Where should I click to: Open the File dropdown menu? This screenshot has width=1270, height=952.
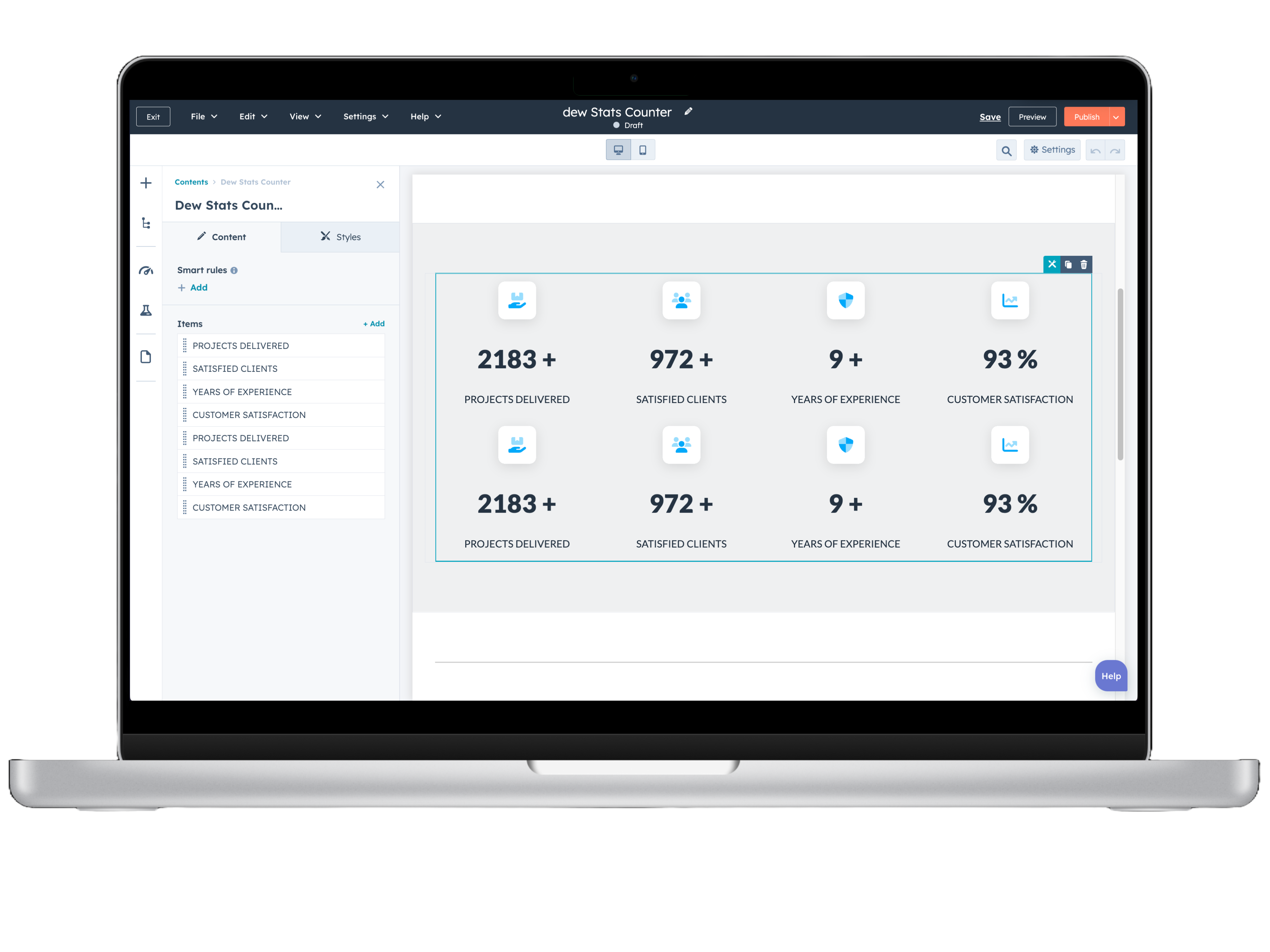(204, 116)
